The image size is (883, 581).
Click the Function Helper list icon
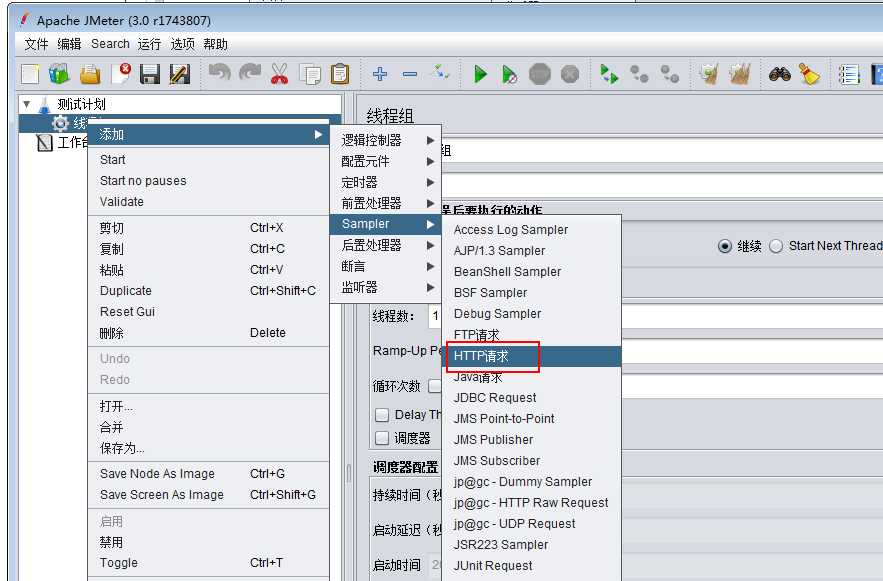click(x=849, y=74)
